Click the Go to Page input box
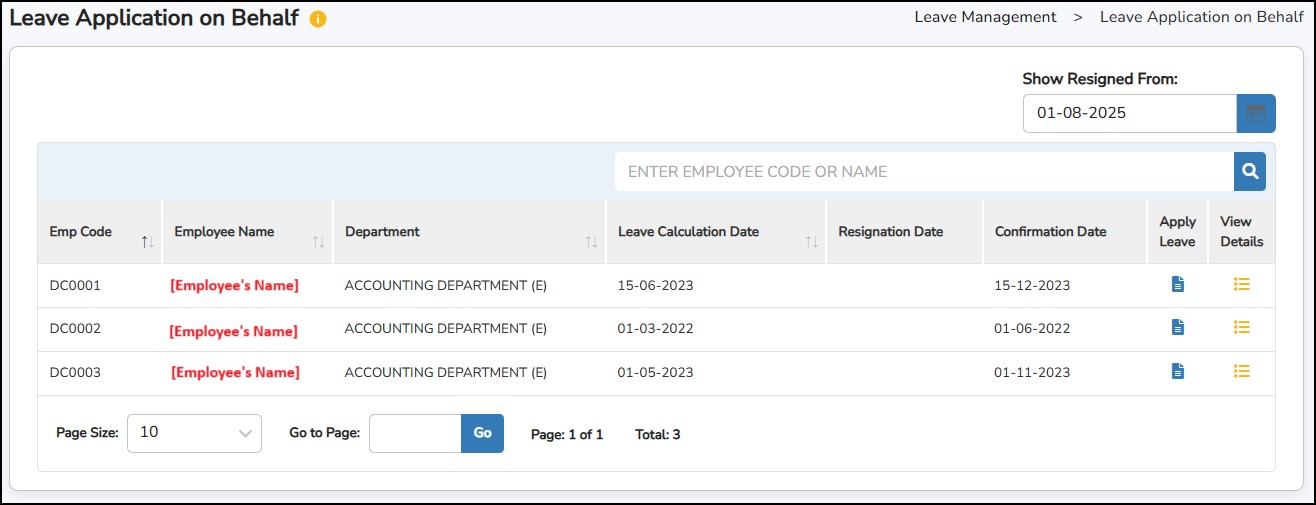 (x=415, y=433)
